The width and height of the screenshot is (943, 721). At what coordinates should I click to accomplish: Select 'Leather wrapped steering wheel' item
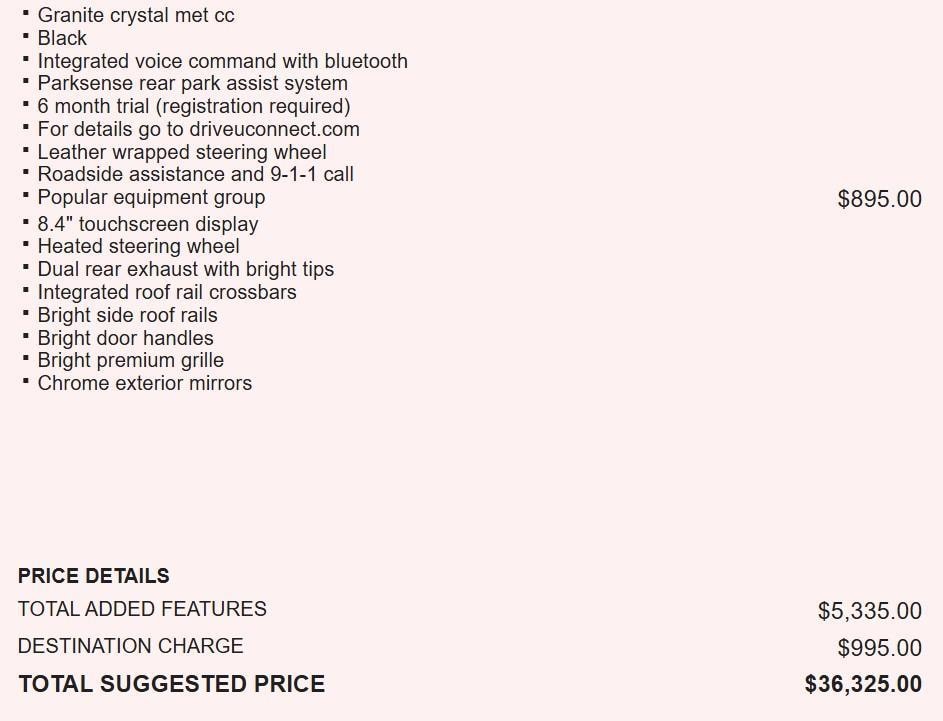[x=182, y=152]
